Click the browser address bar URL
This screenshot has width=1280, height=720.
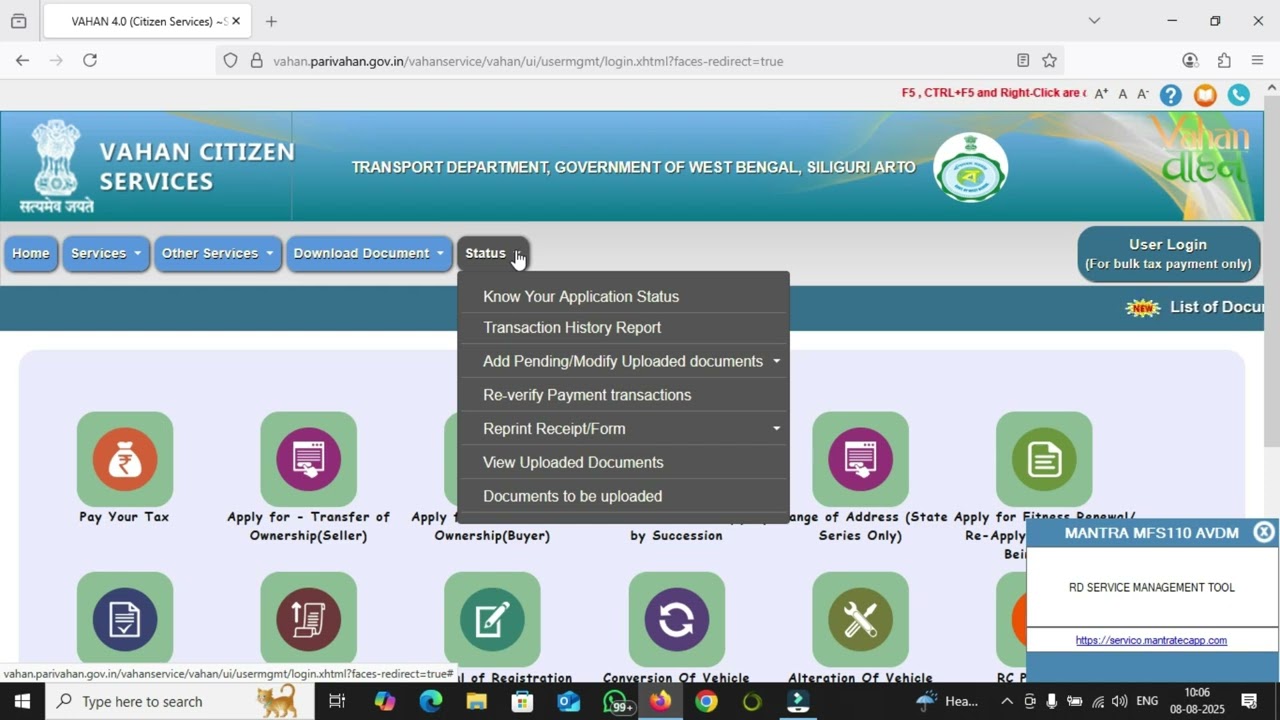tap(528, 61)
